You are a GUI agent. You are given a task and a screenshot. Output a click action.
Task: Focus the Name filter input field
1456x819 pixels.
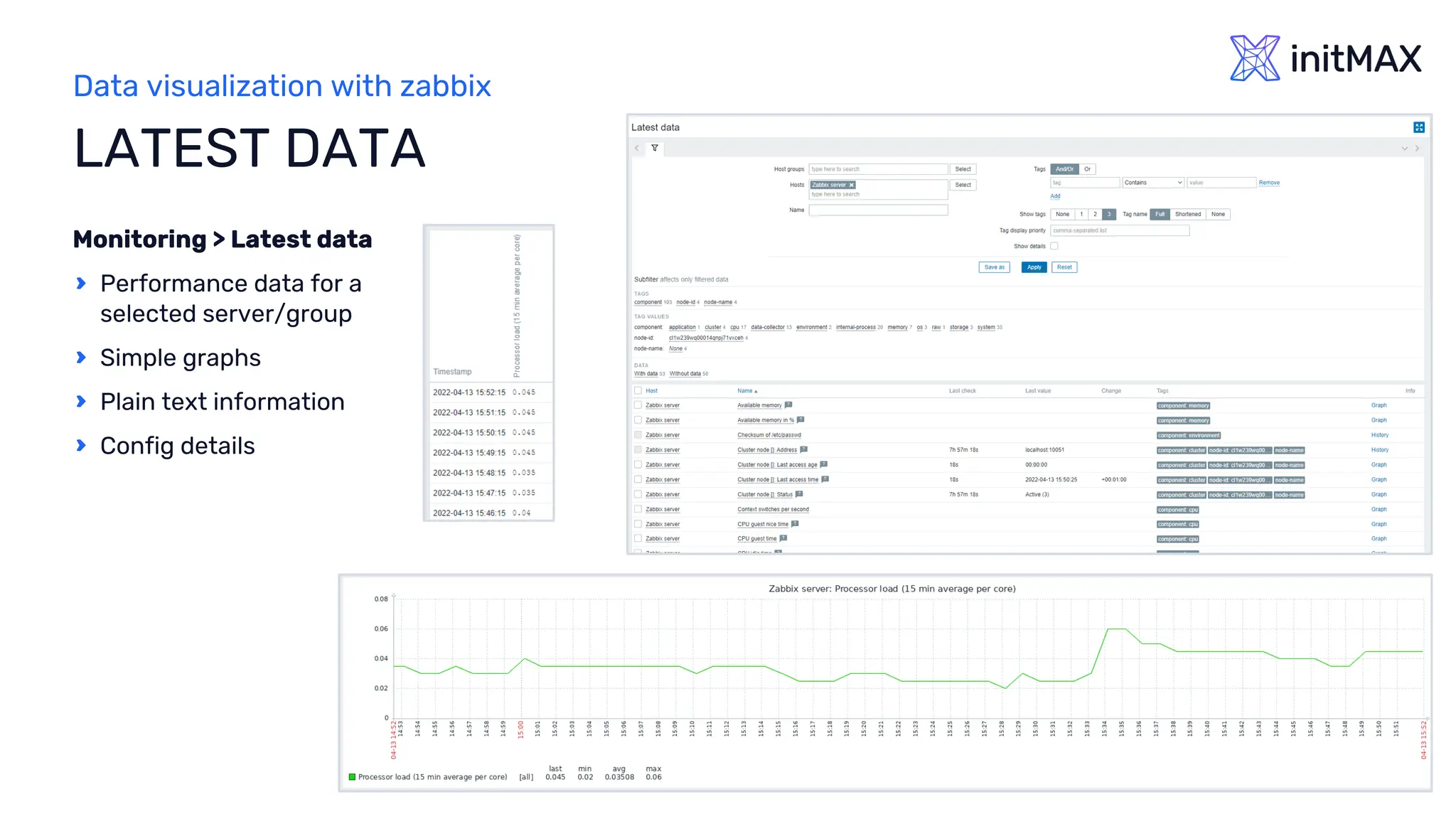tap(878, 210)
